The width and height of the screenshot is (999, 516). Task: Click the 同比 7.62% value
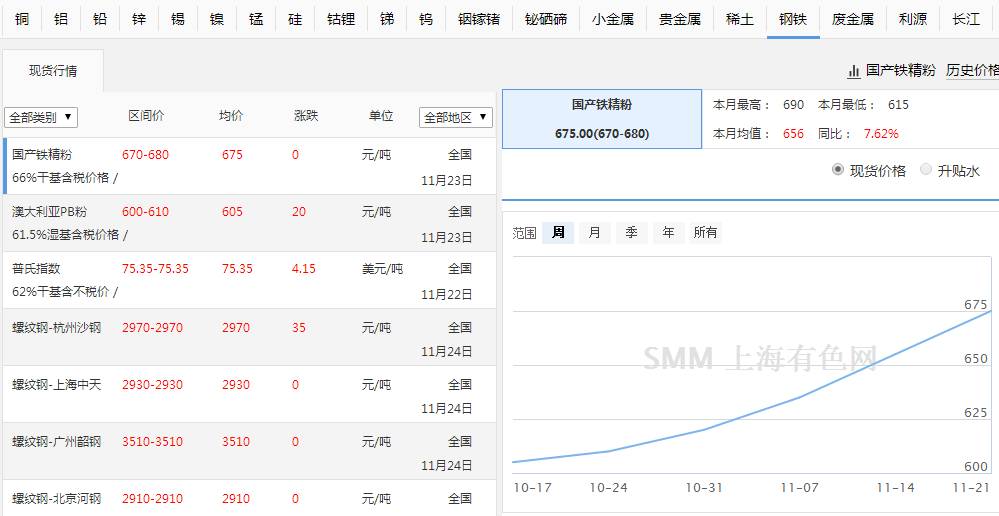click(x=881, y=134)
